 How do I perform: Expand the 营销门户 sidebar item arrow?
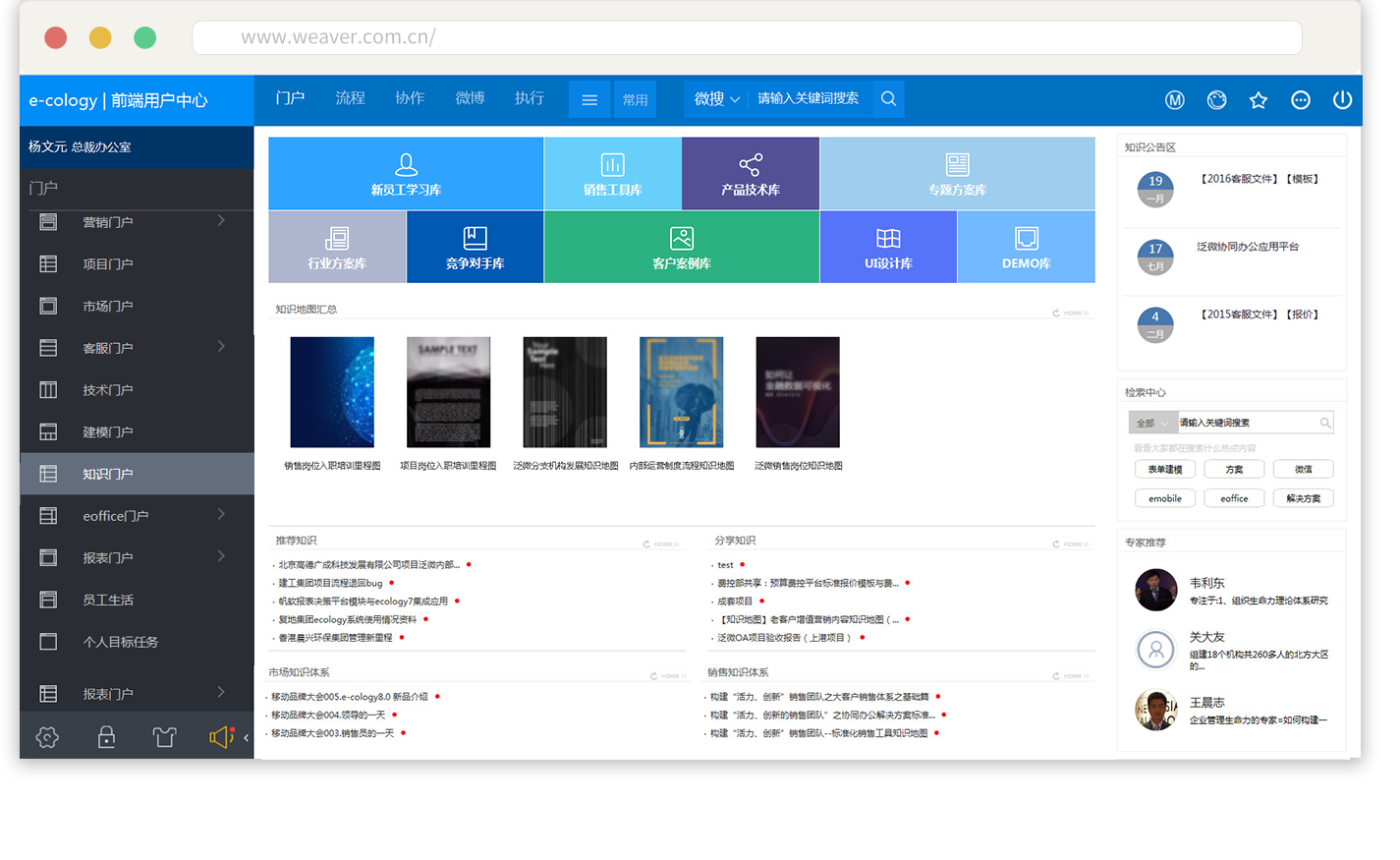click(221, 220)
